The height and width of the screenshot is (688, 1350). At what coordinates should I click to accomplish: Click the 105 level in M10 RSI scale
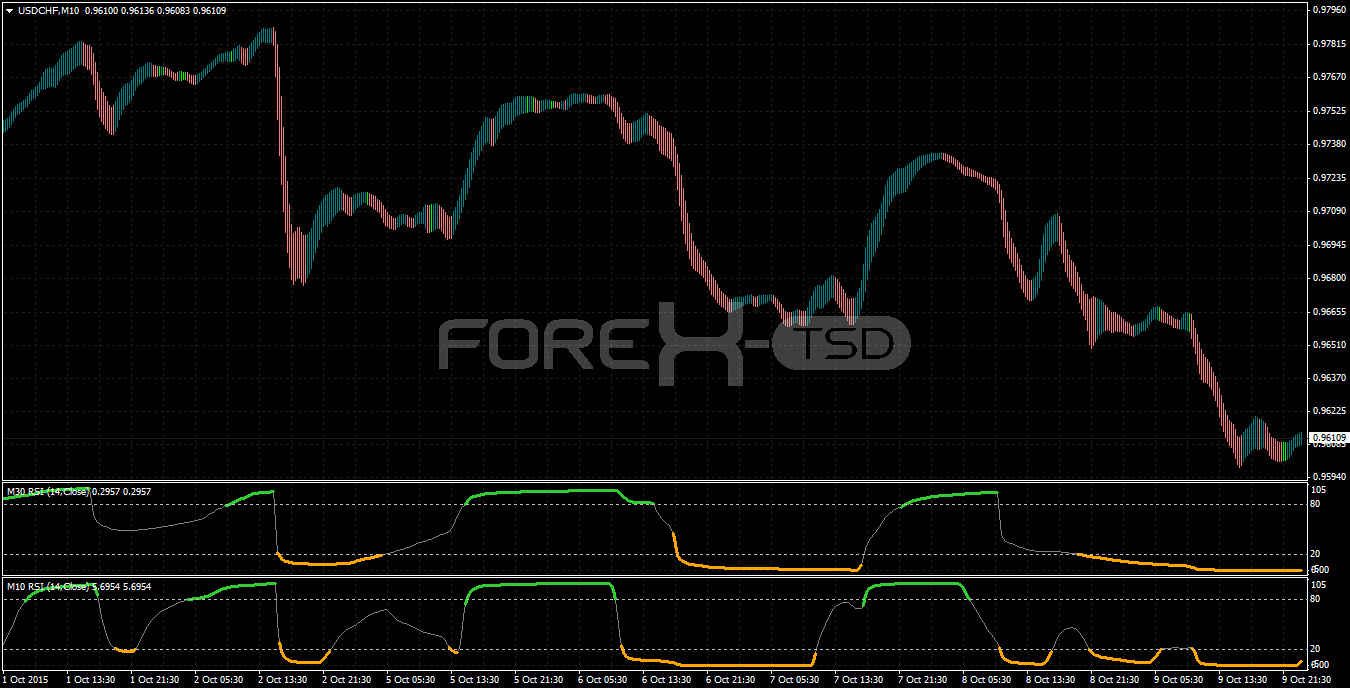pos(1318,585)
